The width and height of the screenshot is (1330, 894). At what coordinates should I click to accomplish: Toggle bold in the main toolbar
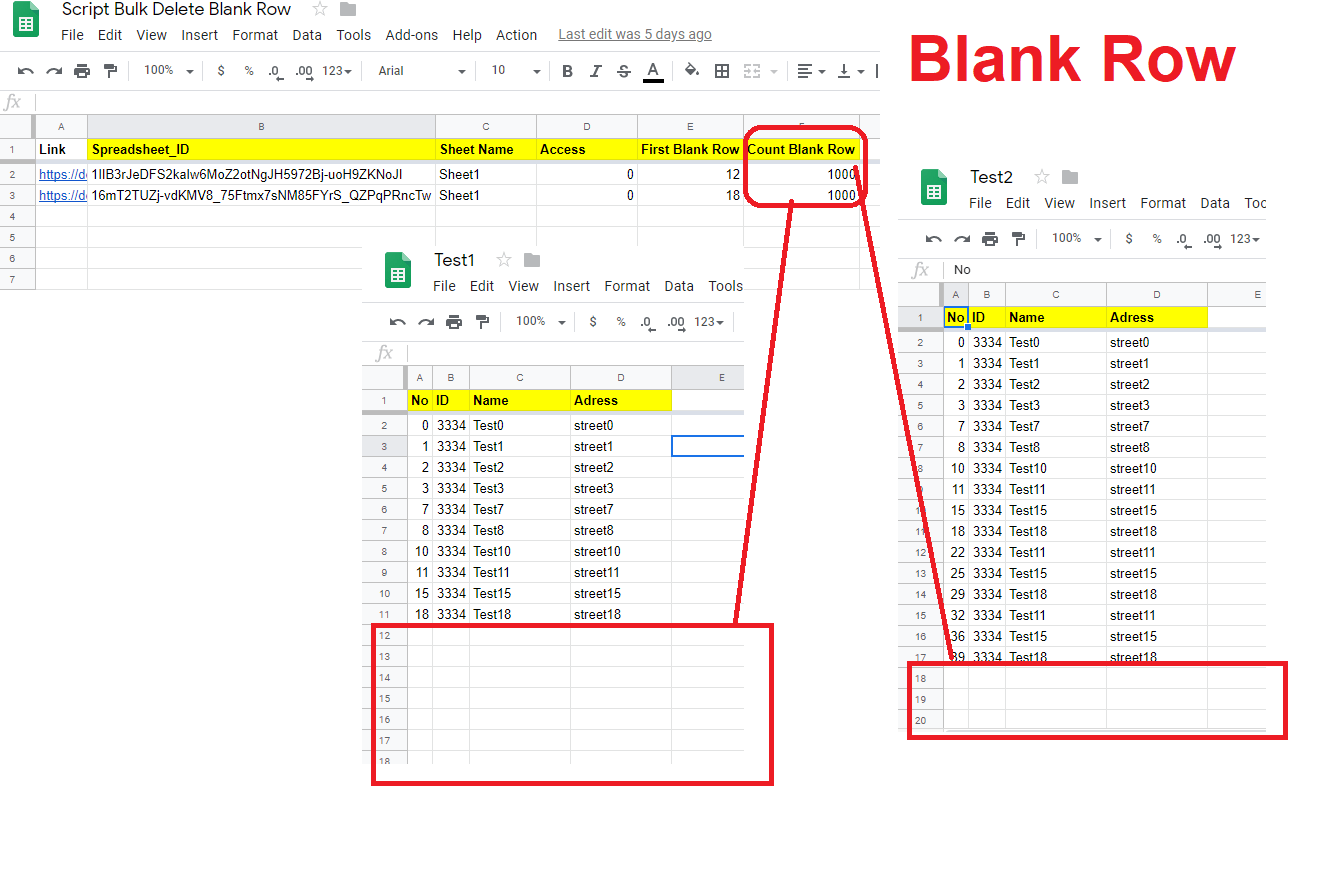pyautogui.click(x=567, y=71)
